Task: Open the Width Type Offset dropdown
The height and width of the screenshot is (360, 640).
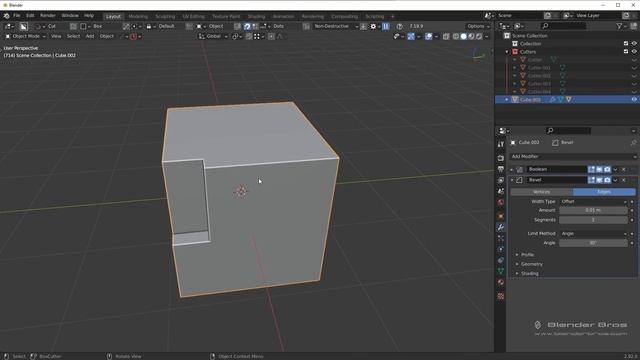Action: tap(593, 202)
